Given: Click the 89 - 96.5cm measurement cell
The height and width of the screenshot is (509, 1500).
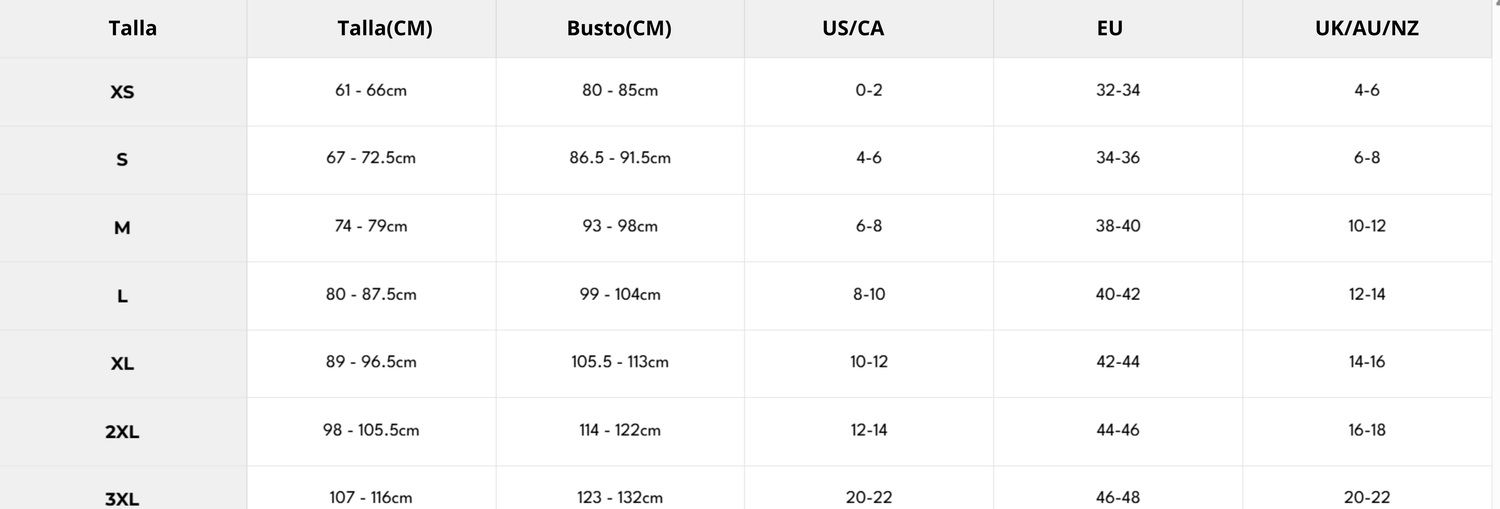Looking at the screenshot, I should click(x=371, y=362).
